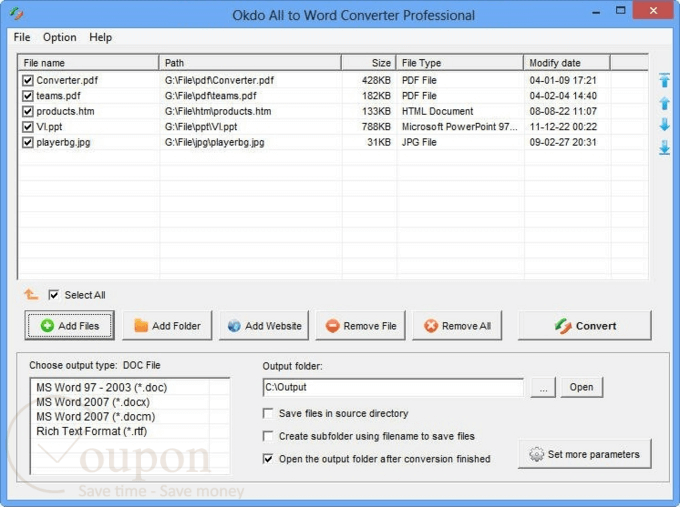Click the Microsoft PowerPoint 97... type cell

[x=459, y=127]
